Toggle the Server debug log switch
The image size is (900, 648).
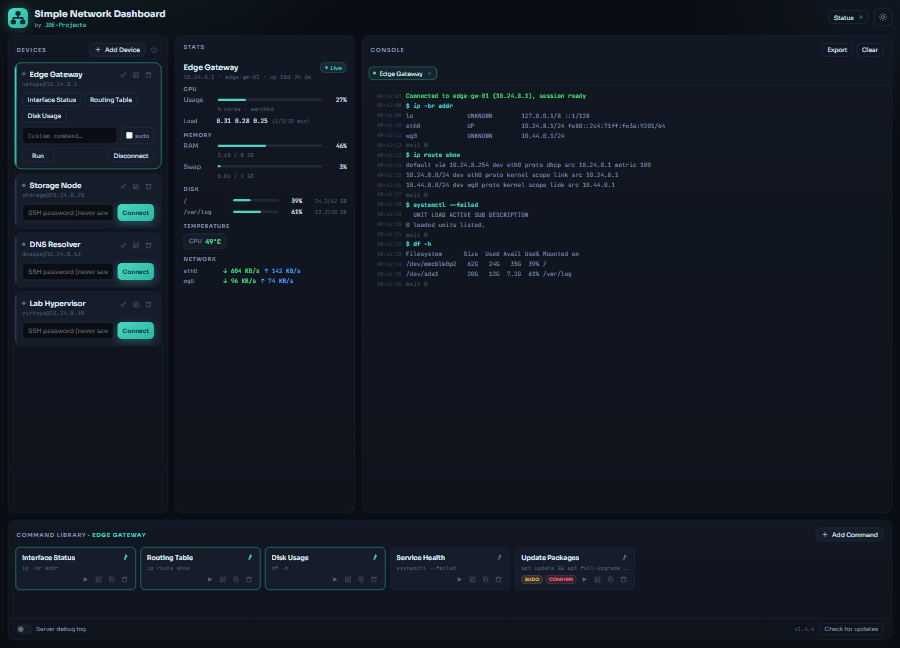(24, 629)
